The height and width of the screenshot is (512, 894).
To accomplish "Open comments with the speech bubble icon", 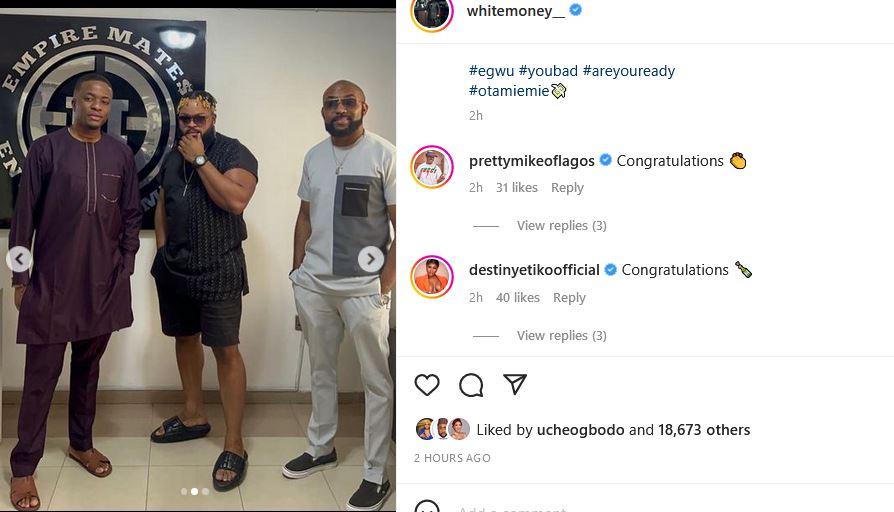I will tap(471, 385).
